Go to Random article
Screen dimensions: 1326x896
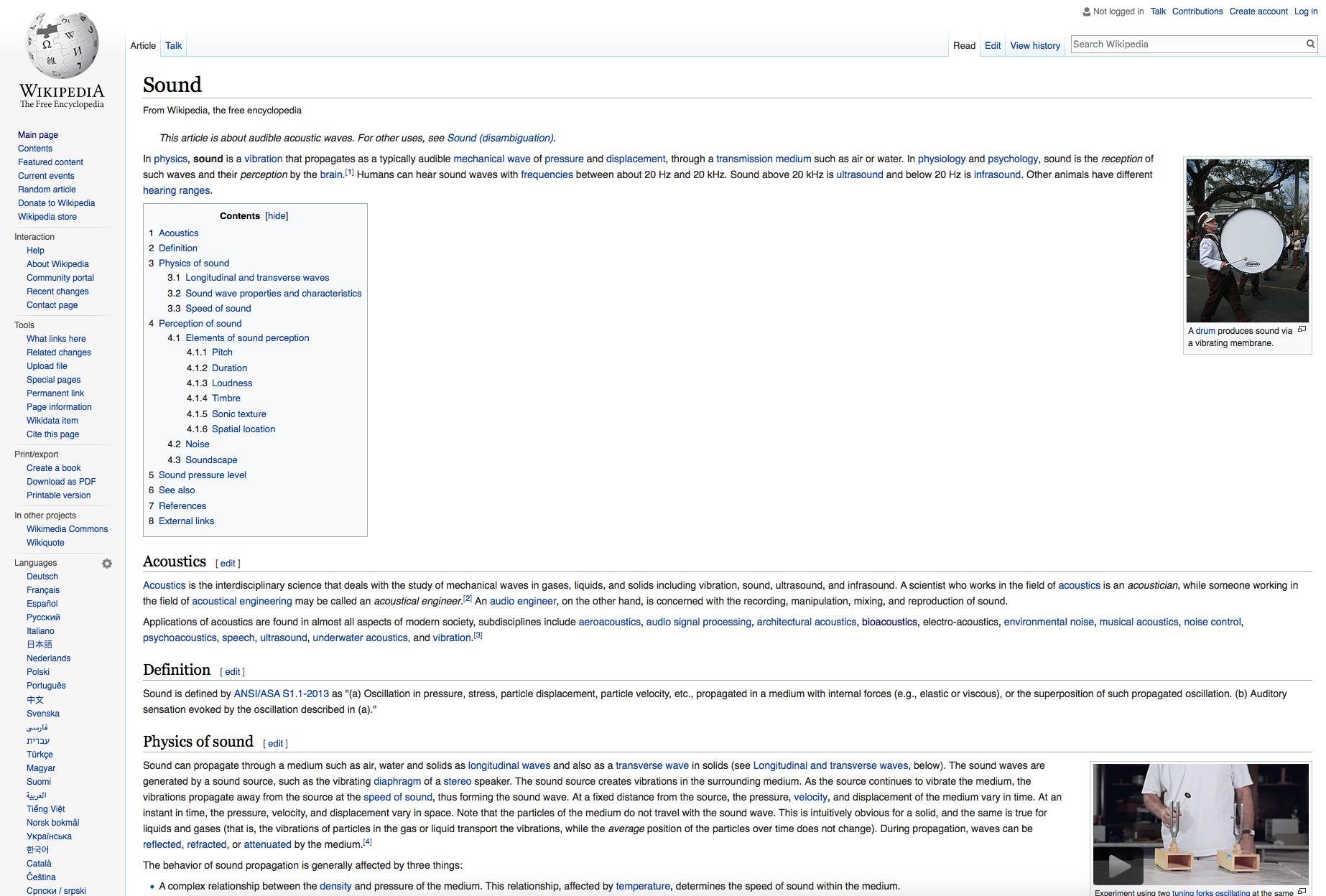[x=47, y=190]
